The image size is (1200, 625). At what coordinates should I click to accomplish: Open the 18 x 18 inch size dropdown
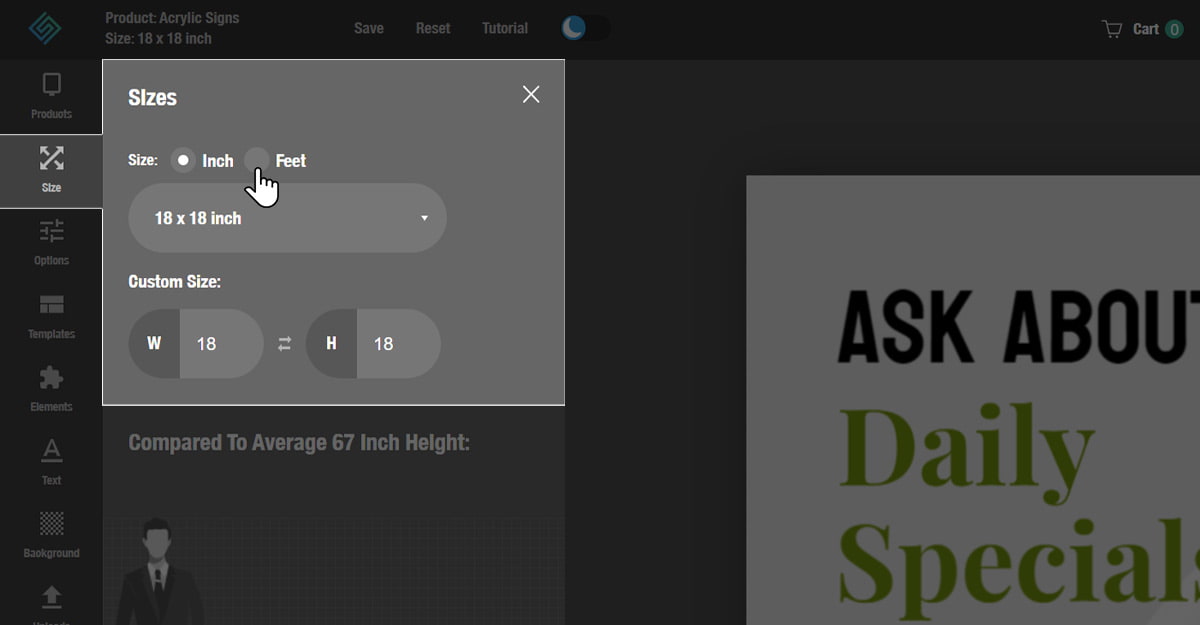(287, 218)
